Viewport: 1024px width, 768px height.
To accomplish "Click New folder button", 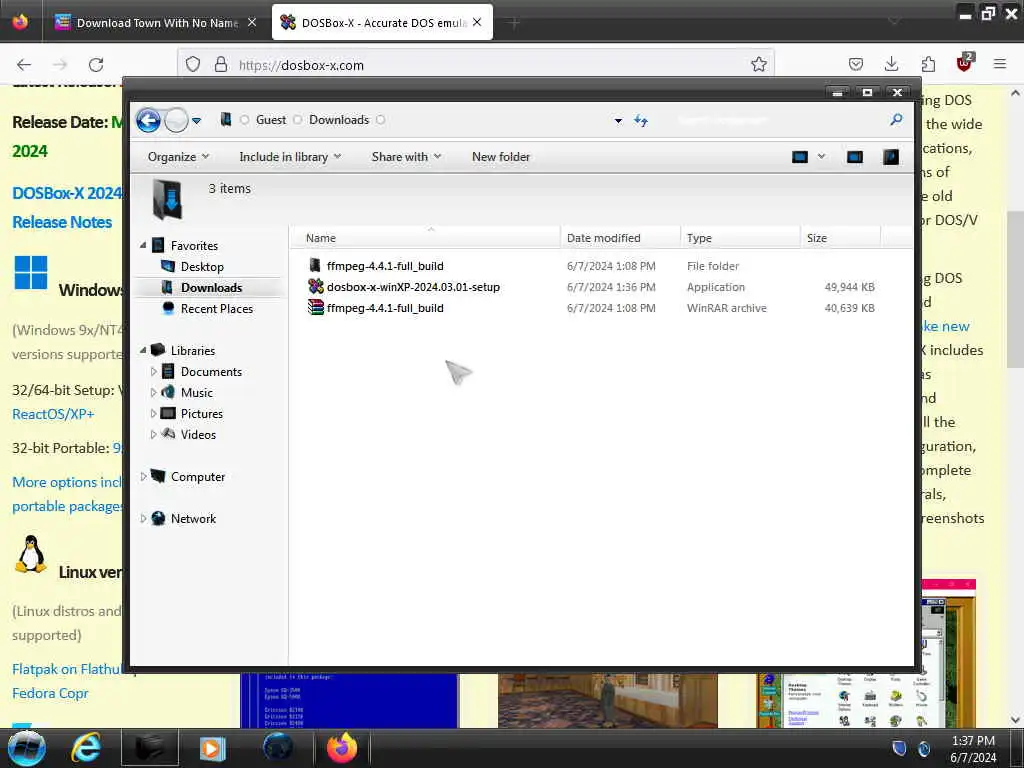I will tap(501, 157).
